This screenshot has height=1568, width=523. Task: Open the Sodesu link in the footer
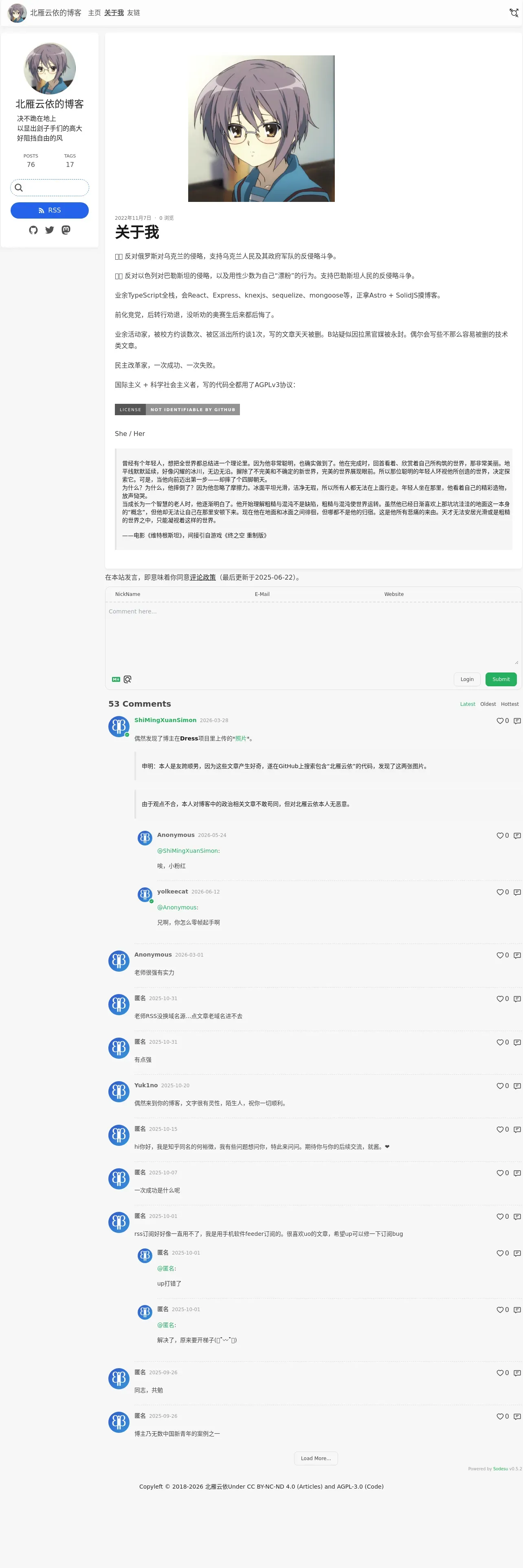point(501,1469)
